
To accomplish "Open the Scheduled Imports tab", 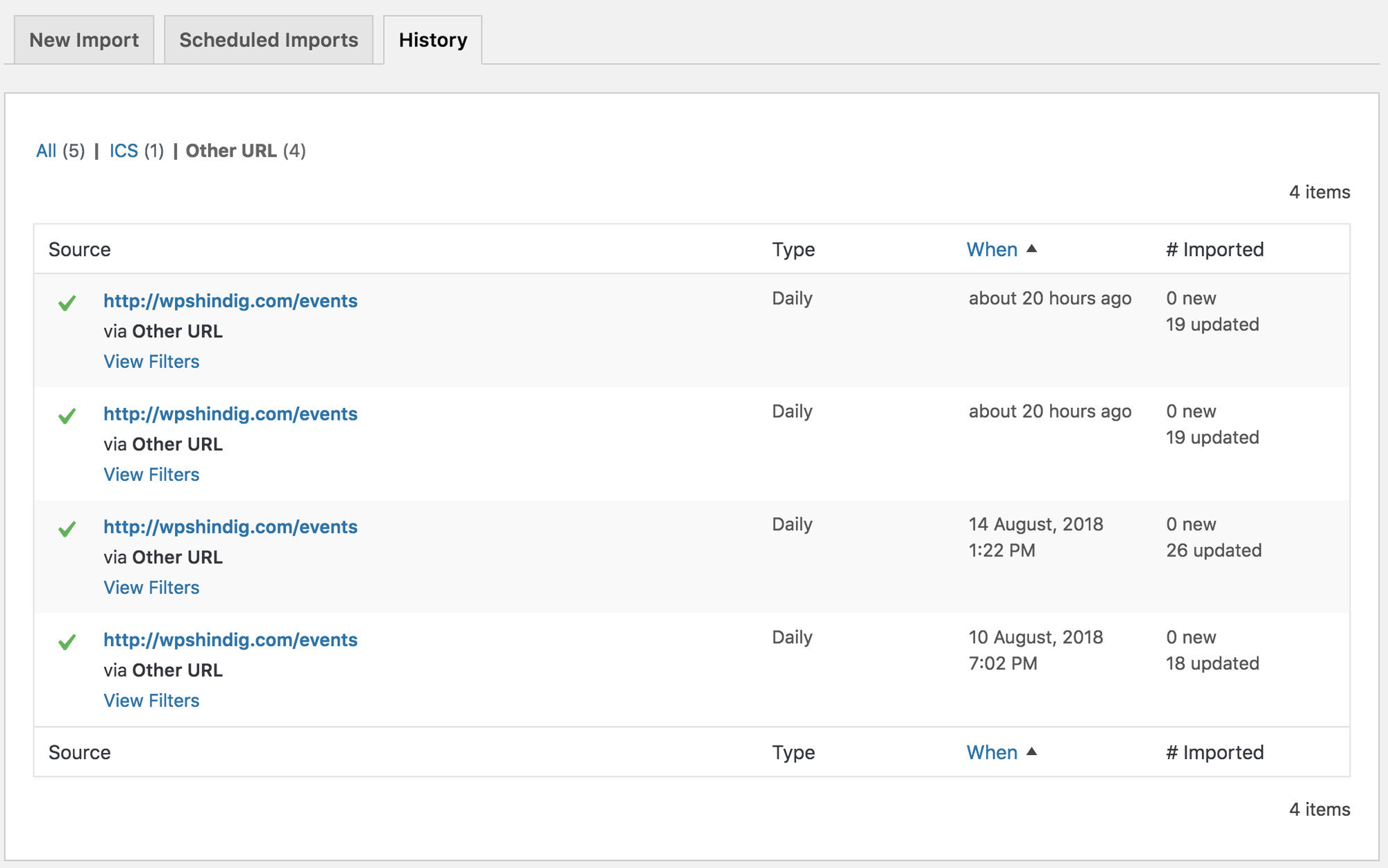I will click(x=268, y=40).
